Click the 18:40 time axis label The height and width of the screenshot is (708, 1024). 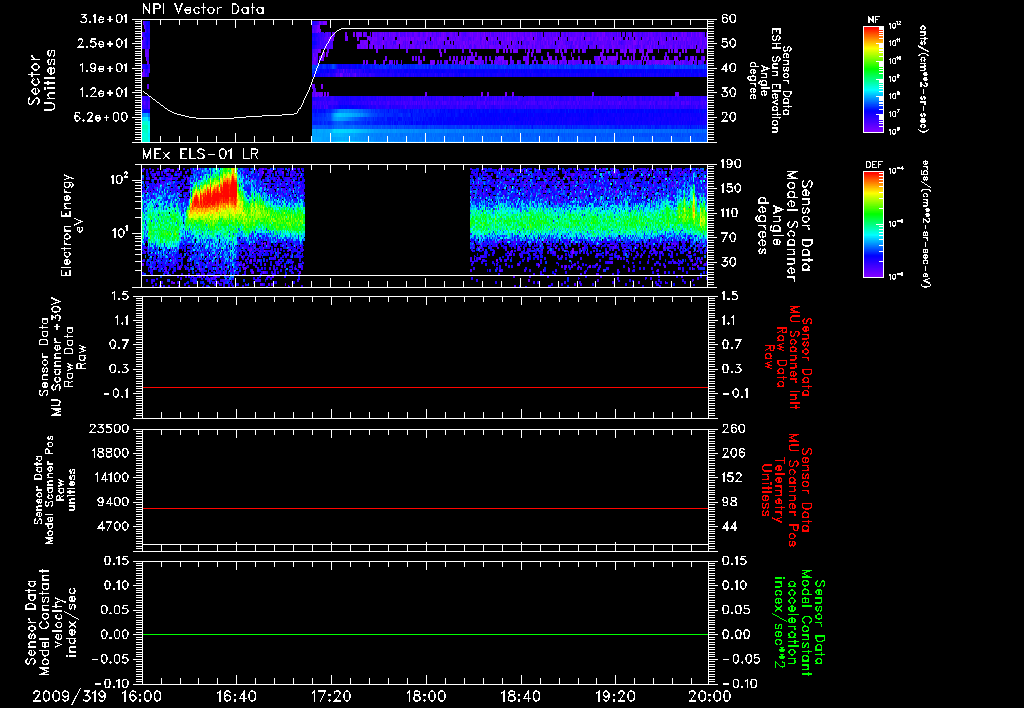[x=520, y=696]
